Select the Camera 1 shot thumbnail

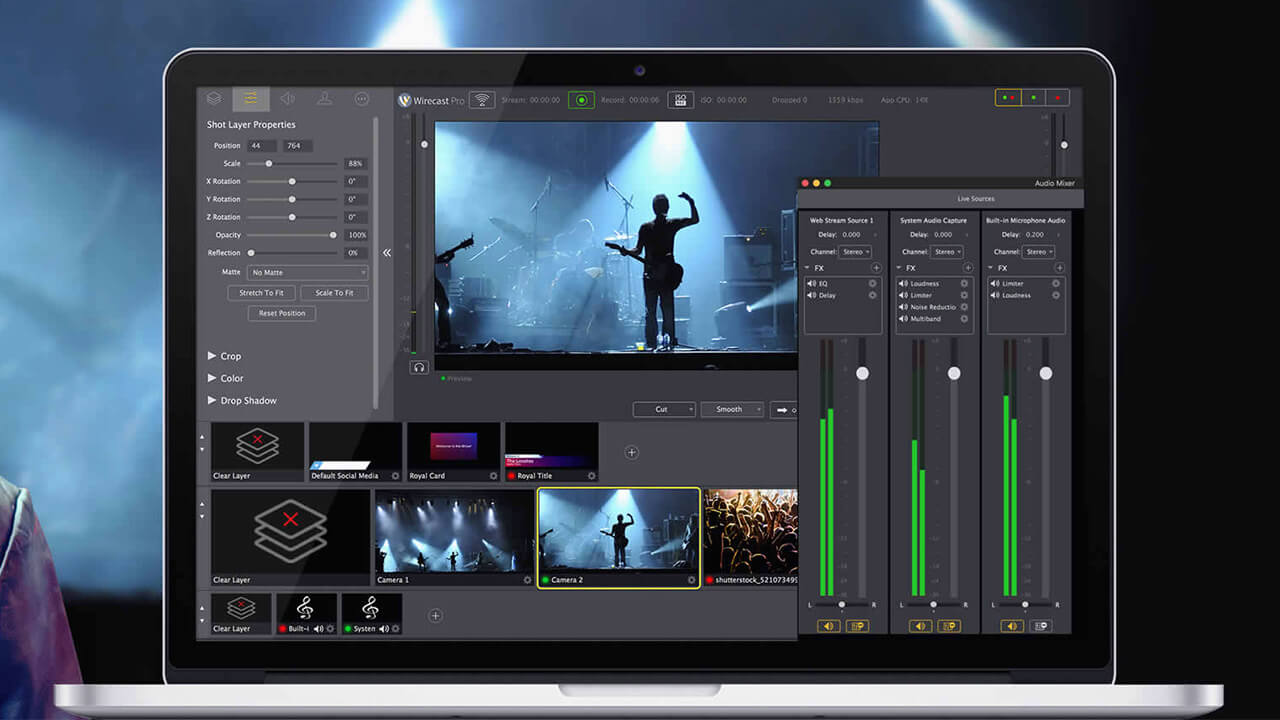tap(452, 535)
